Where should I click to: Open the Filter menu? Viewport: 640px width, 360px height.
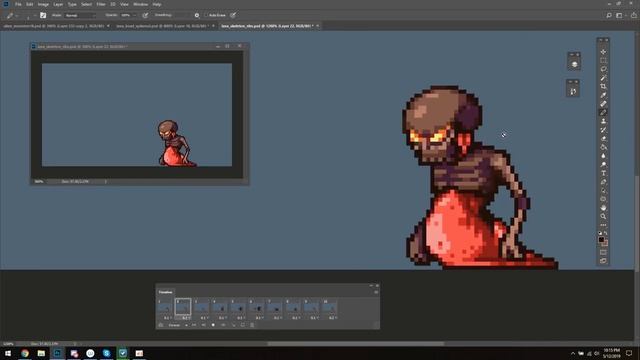(101, 4)
